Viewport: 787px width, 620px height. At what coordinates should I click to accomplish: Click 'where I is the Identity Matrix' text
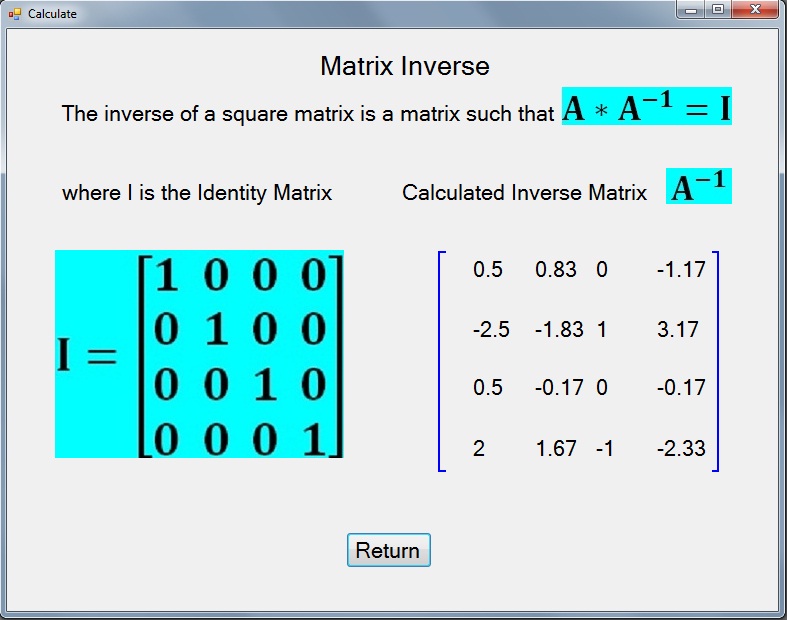click(x=197, y=193)
